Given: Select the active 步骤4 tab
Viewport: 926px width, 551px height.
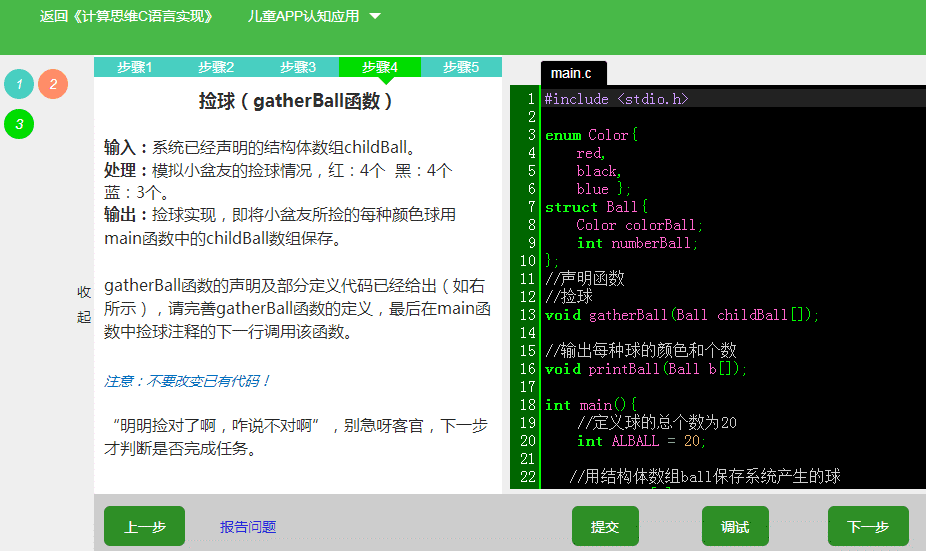Looking at the screenshot, I should pos(380,67).
